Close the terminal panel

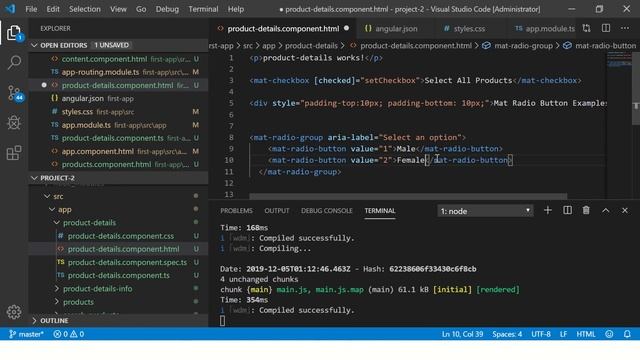pyautogui.click(x=625, y=210)
